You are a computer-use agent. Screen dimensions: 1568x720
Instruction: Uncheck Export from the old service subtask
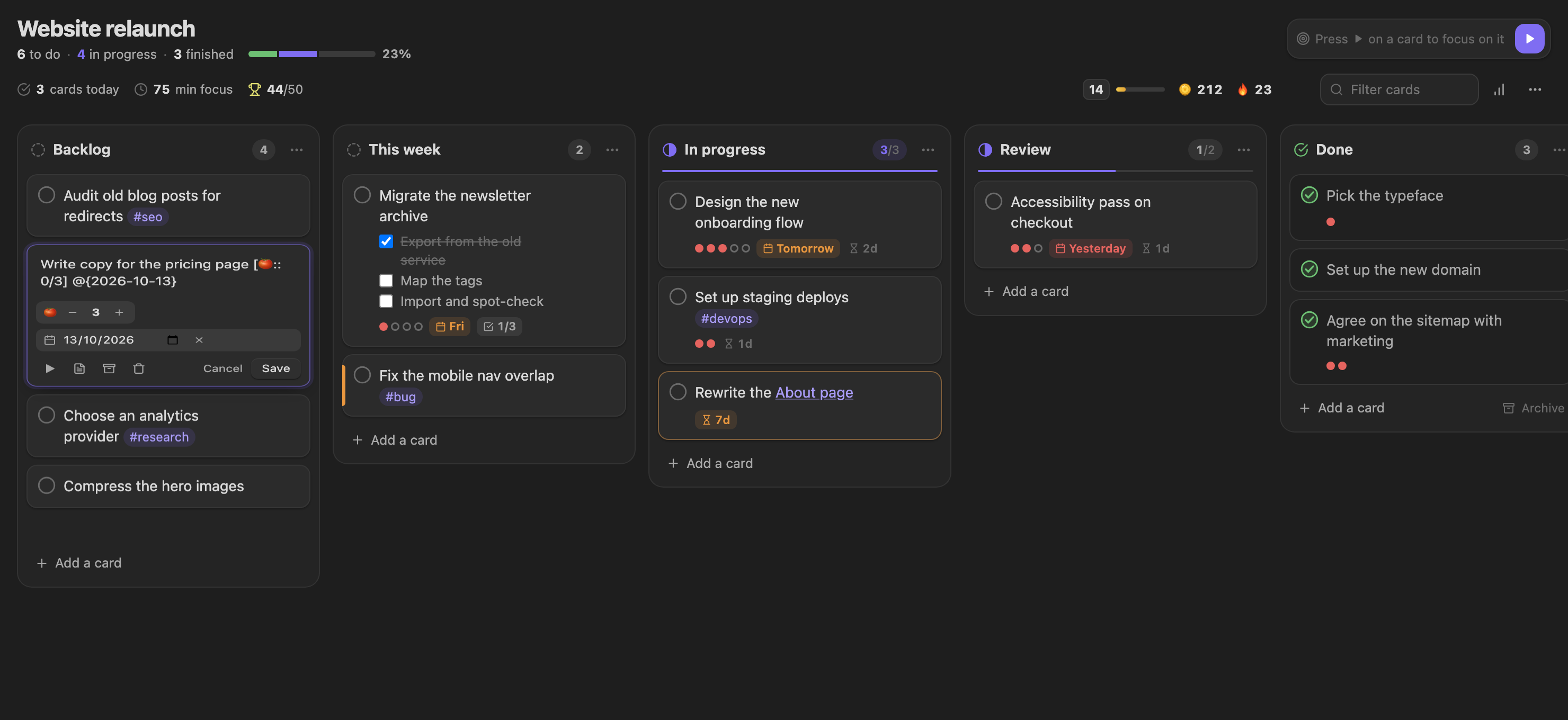click(x=386, y=241)
